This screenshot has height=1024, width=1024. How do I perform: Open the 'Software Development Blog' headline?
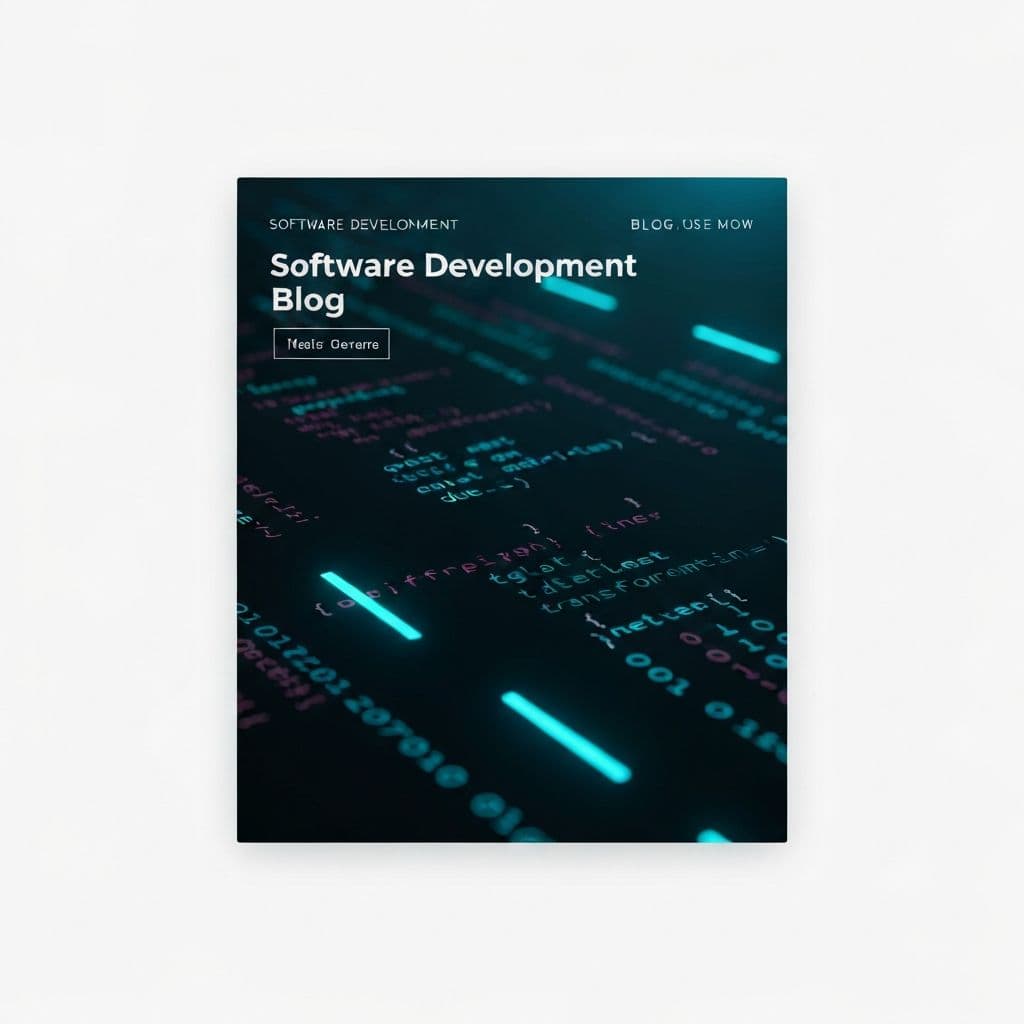pyautogui.click(x=453, y=283)
